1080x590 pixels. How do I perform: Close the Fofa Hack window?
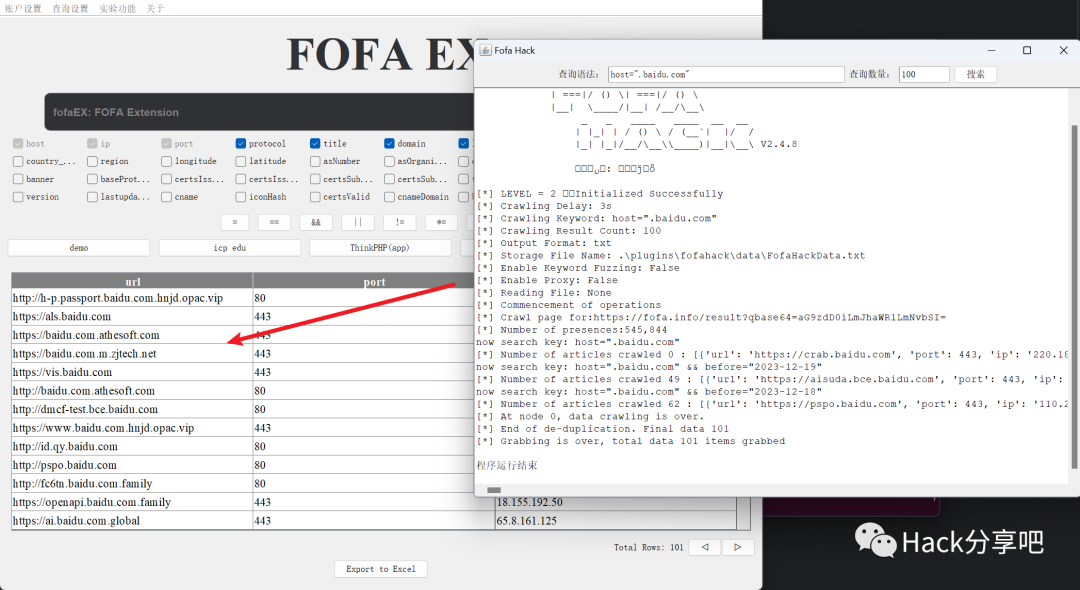[x=1063, y=50]
